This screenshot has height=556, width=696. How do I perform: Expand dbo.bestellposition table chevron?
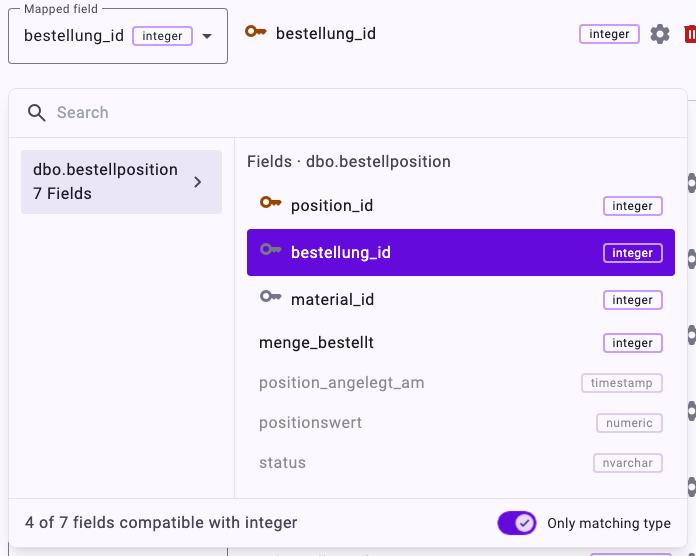tap(198, 182)
